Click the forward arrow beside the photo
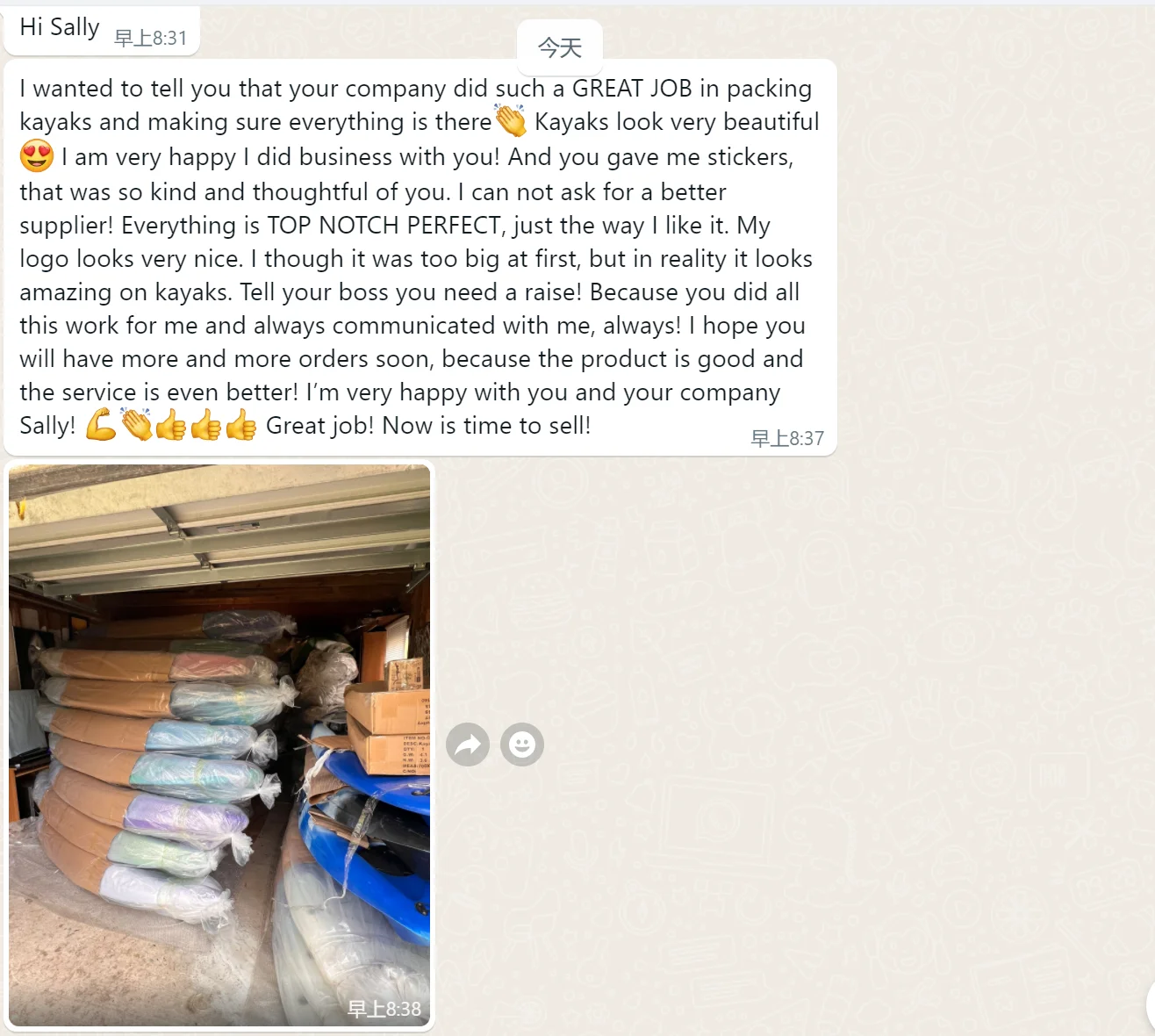Image resolution: width=1155 pixels, height=1036 pixels. (468, 745)
